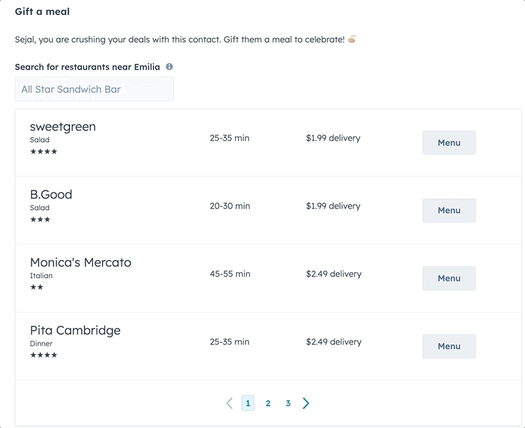Image resolution: width=525 pixels, height=428 pixels.
Task: Focus the restaurant search field
Action: click(94, 89)
